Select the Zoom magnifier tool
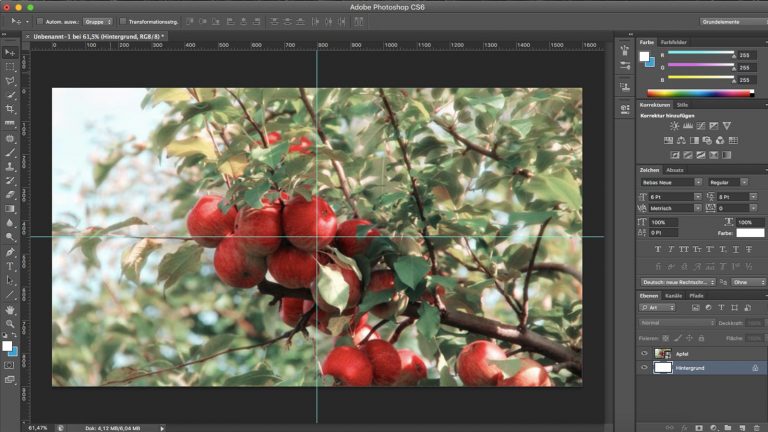 click(x=10, y=324)
